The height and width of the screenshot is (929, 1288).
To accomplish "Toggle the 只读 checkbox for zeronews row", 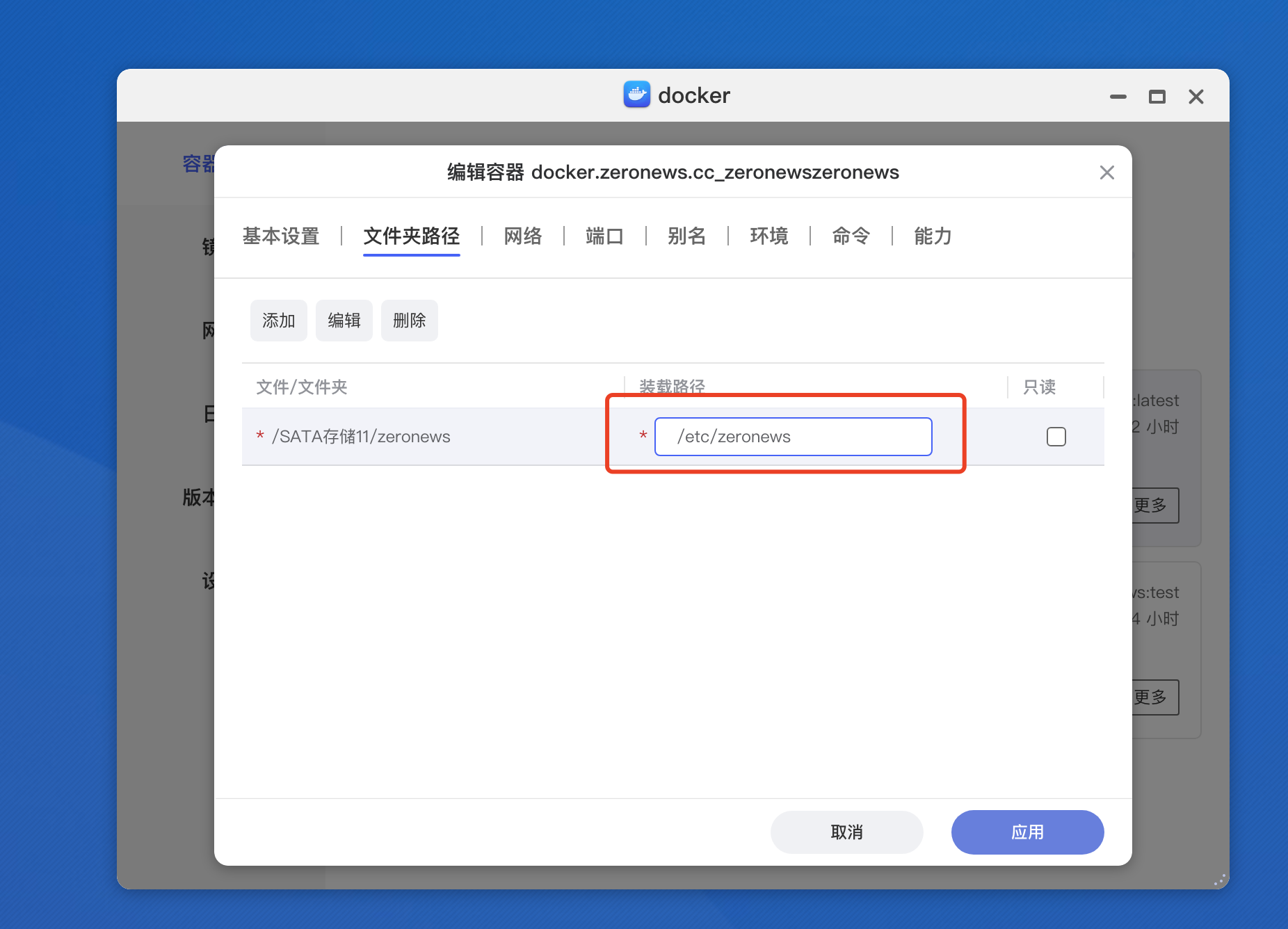I will point(1056,437).
